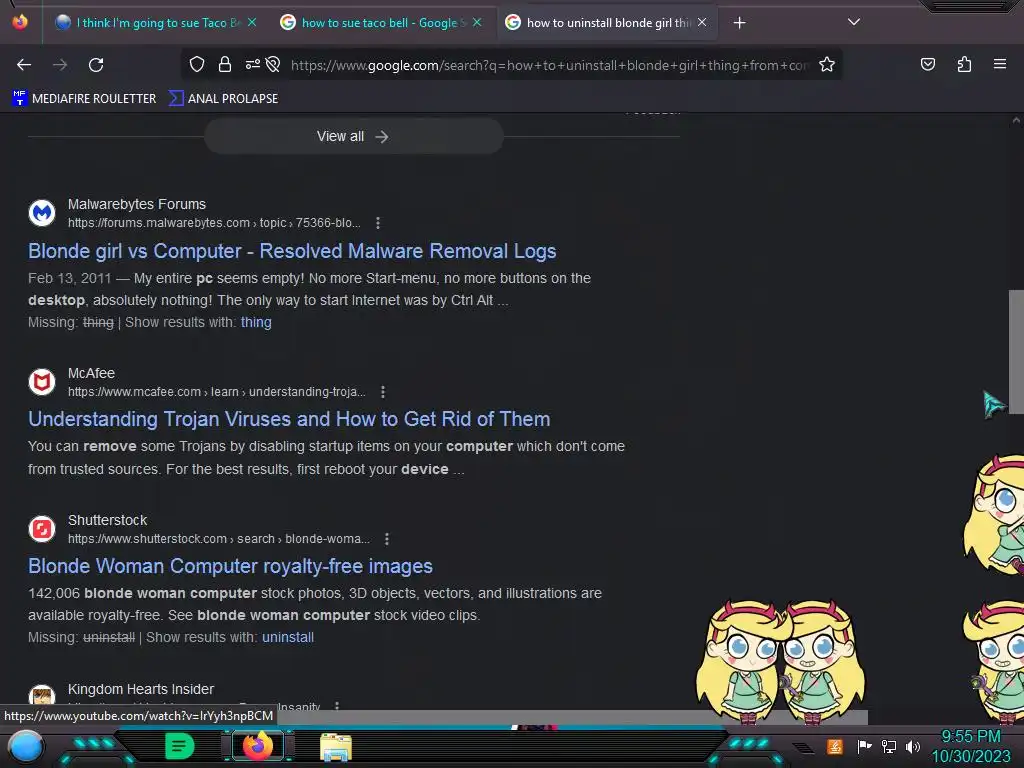Open 'Blonde girl vs Computer' Malwarebytes result
The width and height of the screenshot is (1024, 768).
pyautogui.click(x=292, y=251)
